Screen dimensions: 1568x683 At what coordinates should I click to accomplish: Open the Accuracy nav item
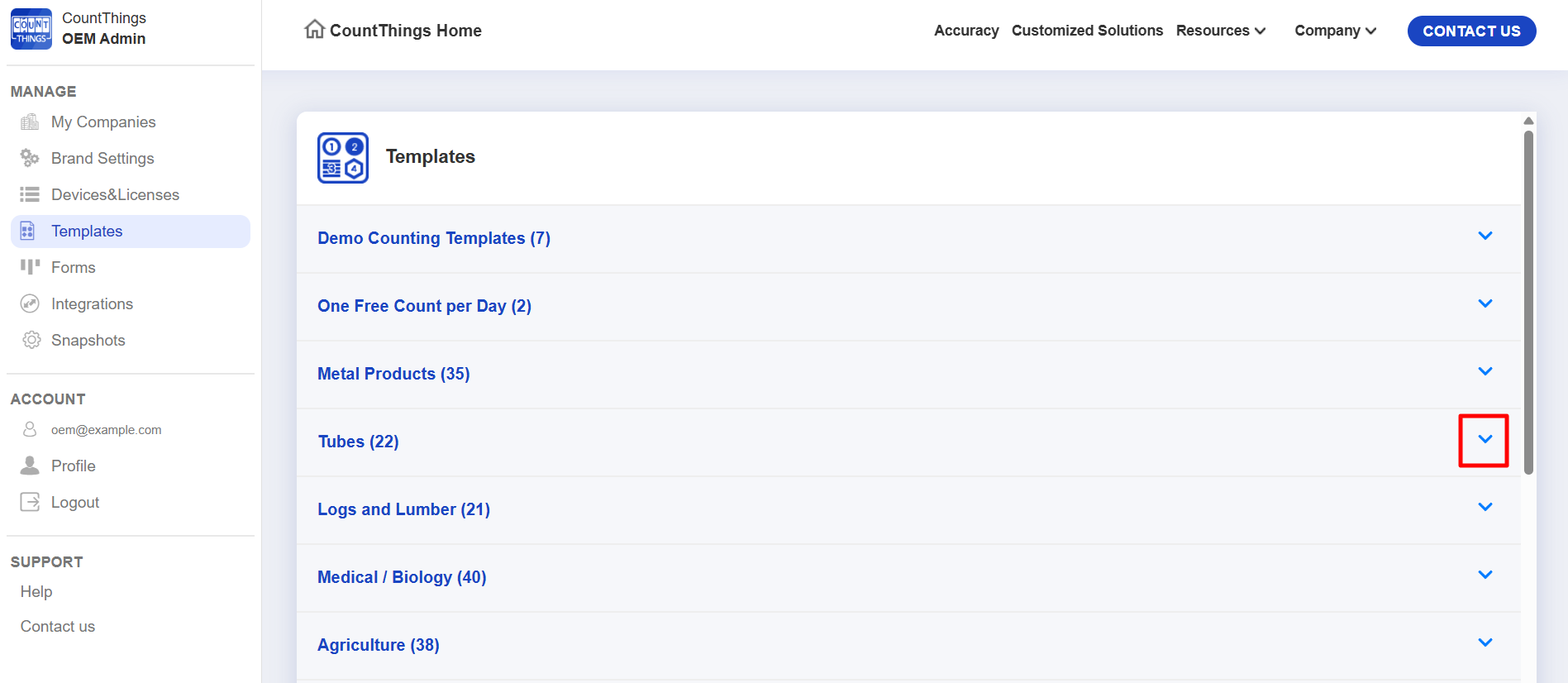tap(965, 31)
